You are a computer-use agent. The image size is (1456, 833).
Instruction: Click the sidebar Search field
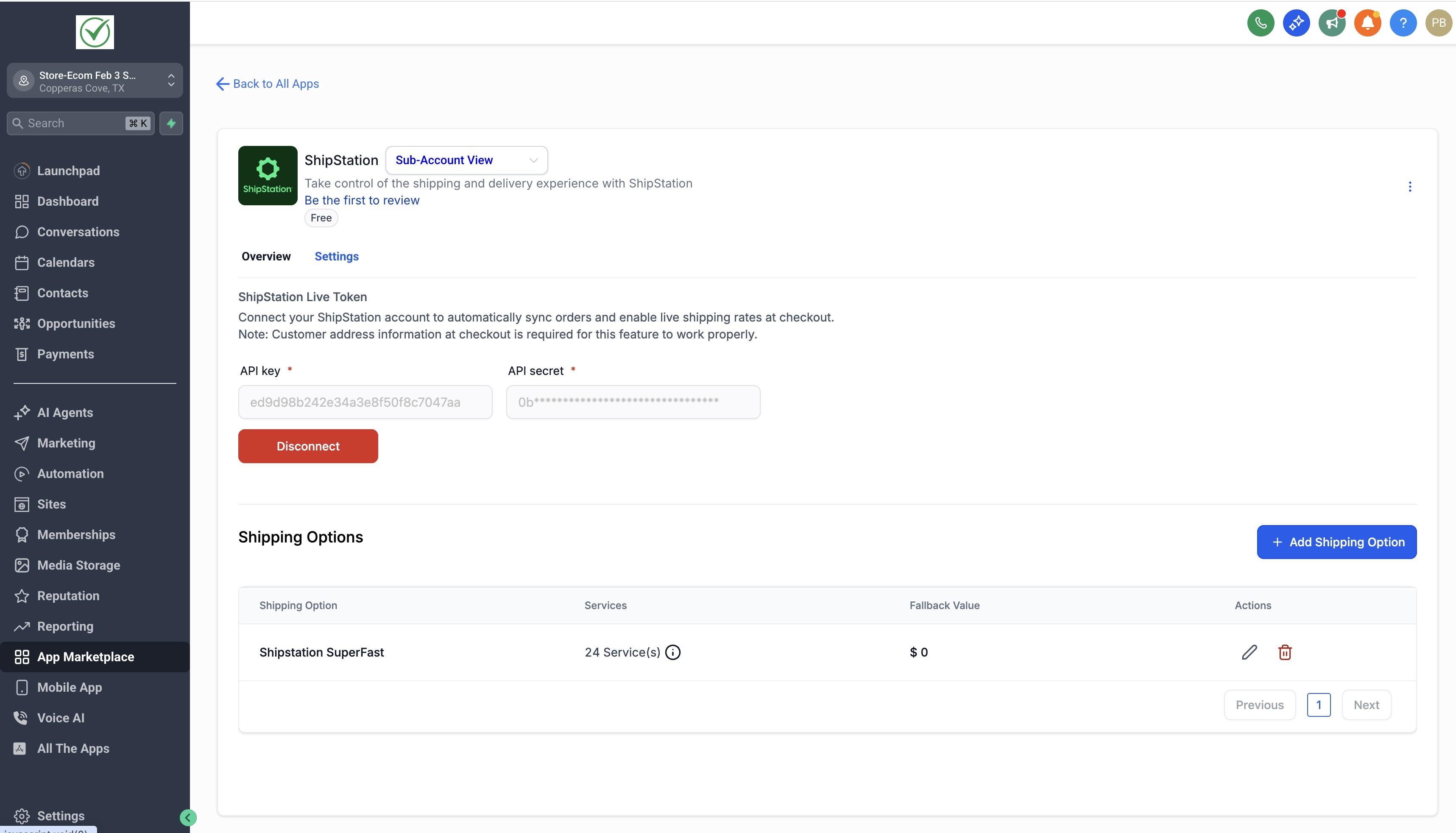(74, 123)
